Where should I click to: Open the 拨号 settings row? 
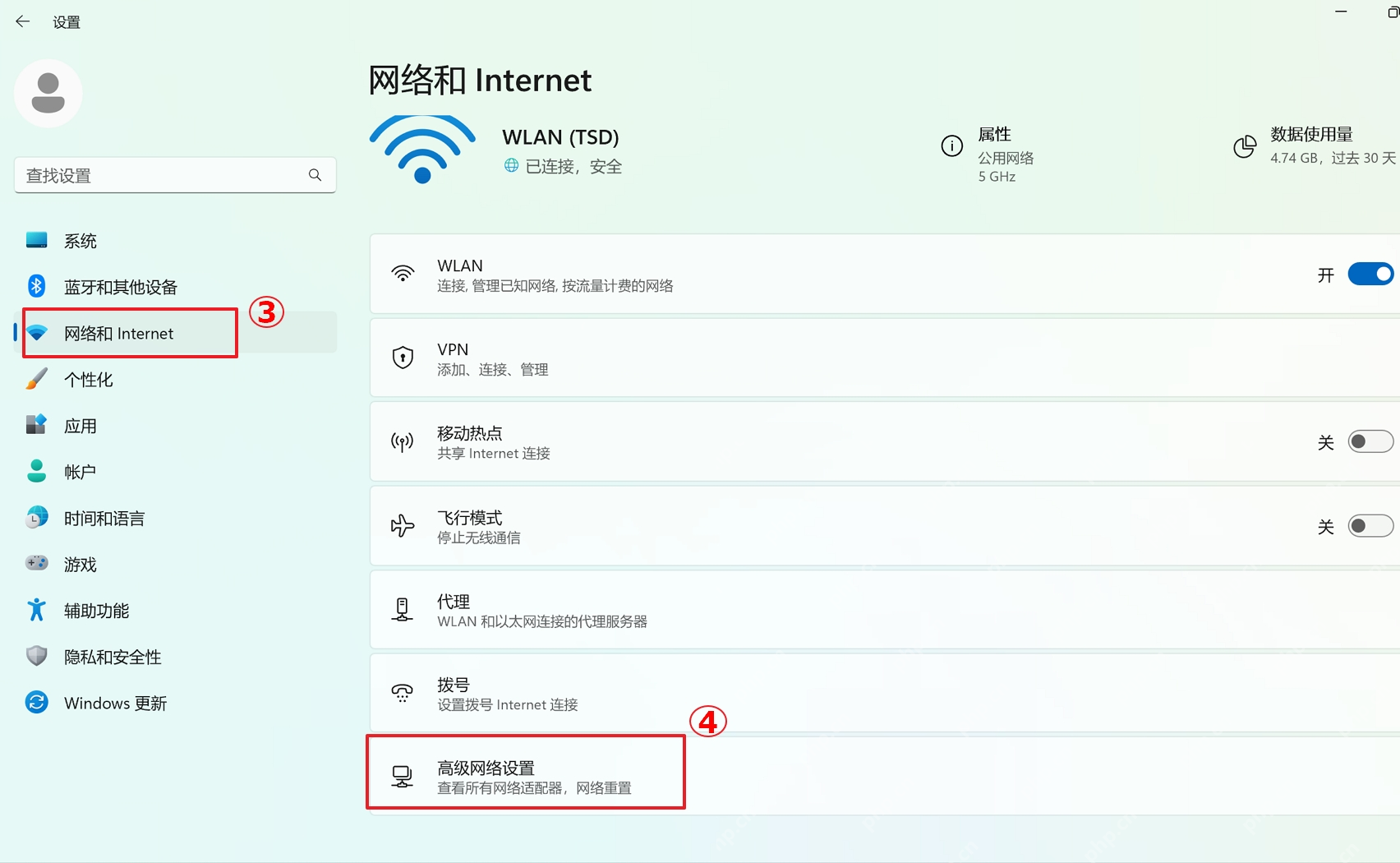[885, 693]
